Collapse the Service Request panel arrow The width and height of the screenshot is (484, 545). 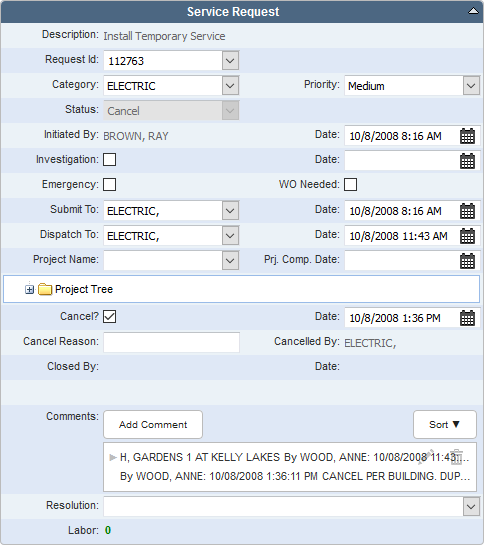coord(473,11)
